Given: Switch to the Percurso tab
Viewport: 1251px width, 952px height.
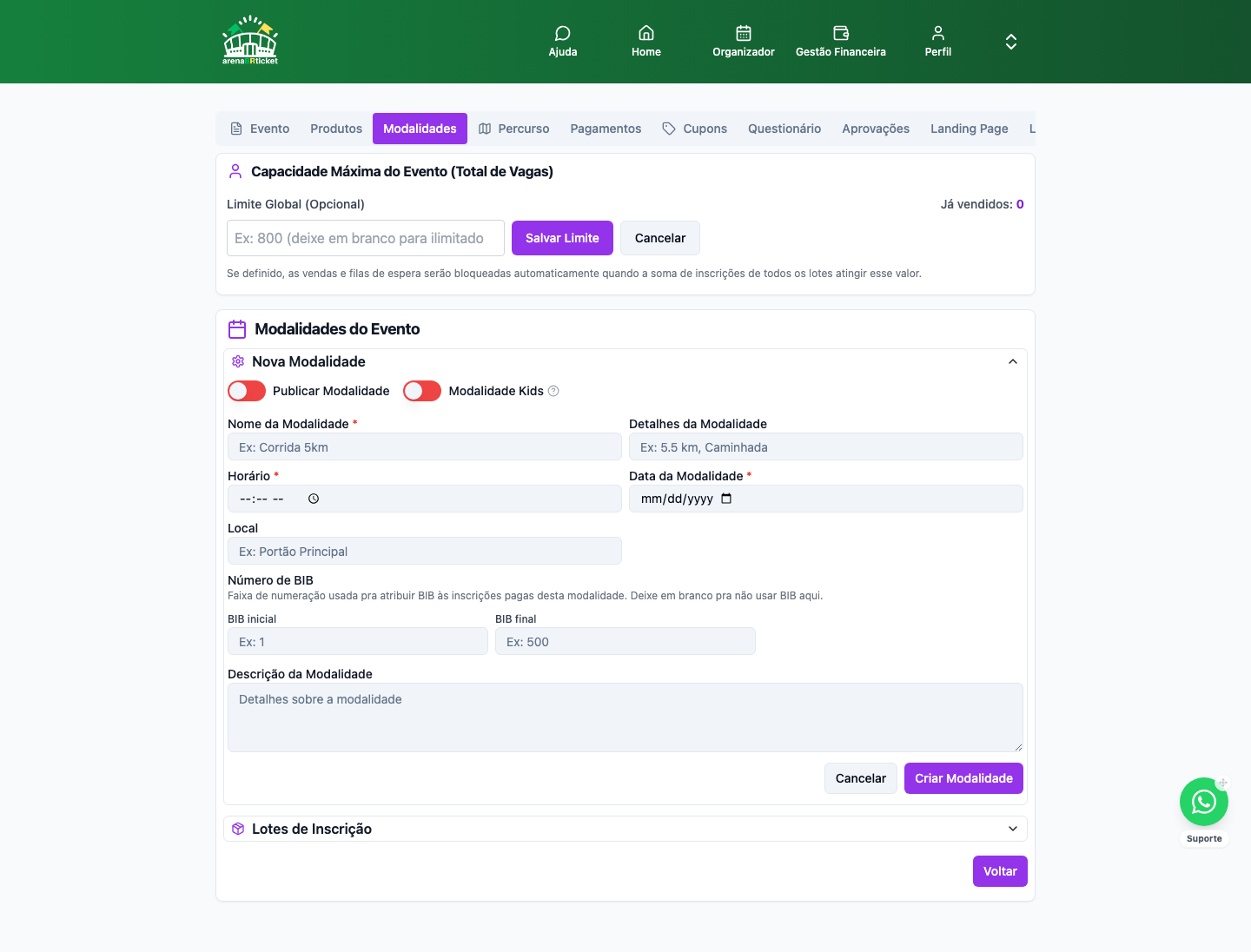Looking at the screenshot, I should click(x=513, y=129).
